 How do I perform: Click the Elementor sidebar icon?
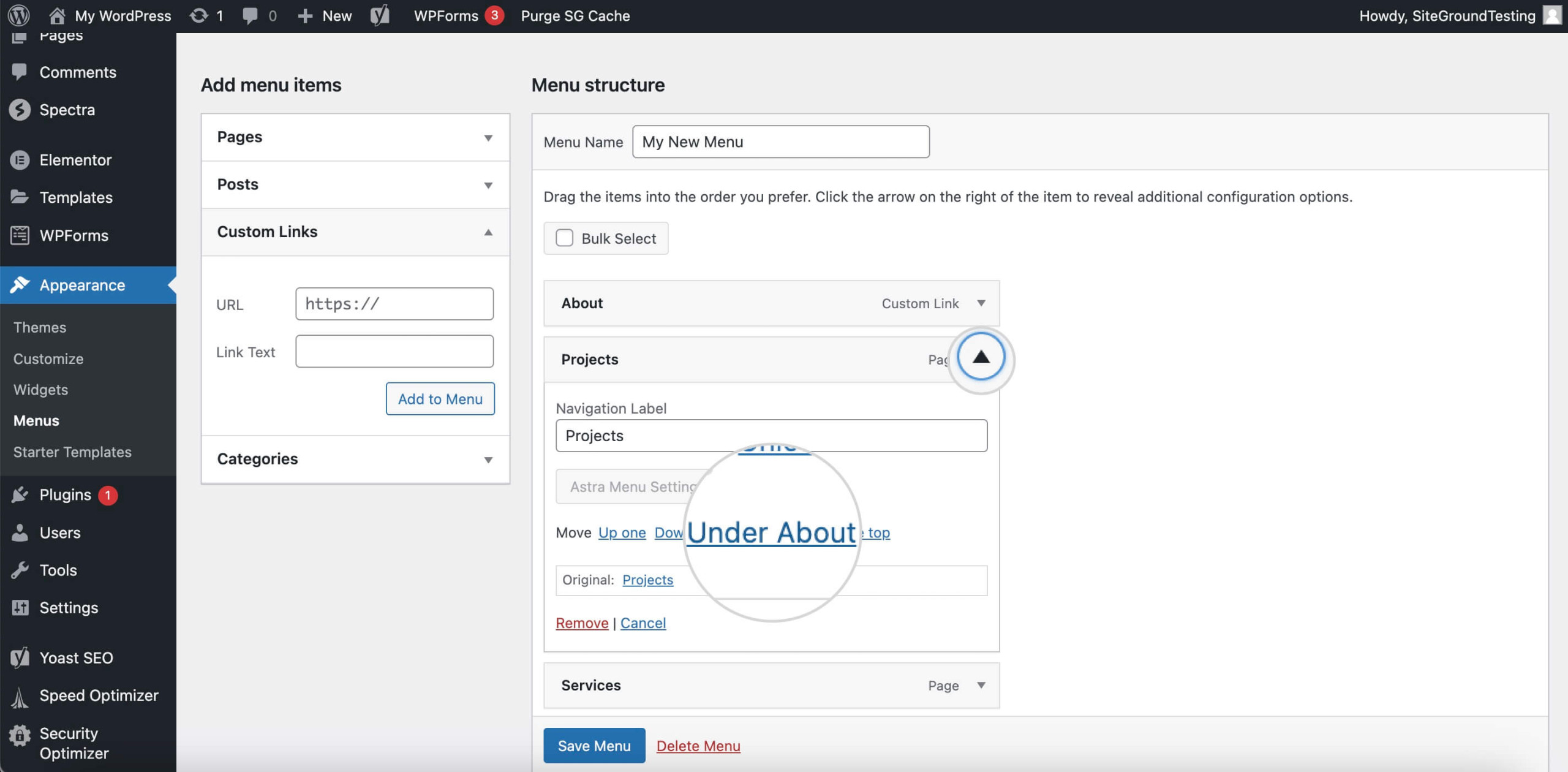click(20, 160)
